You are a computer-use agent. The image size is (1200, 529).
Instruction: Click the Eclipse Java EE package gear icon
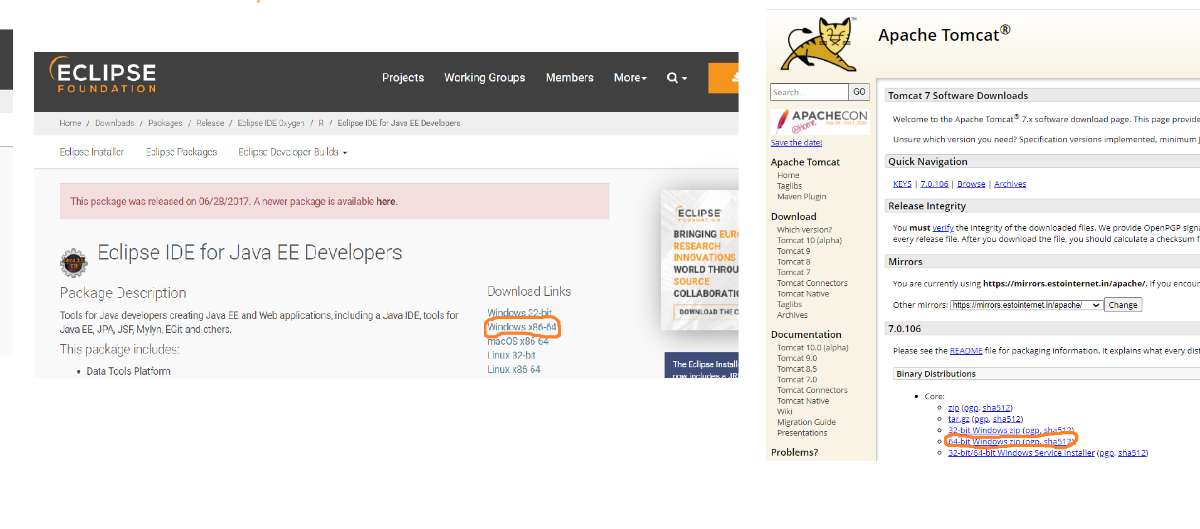tap(74, 262)
